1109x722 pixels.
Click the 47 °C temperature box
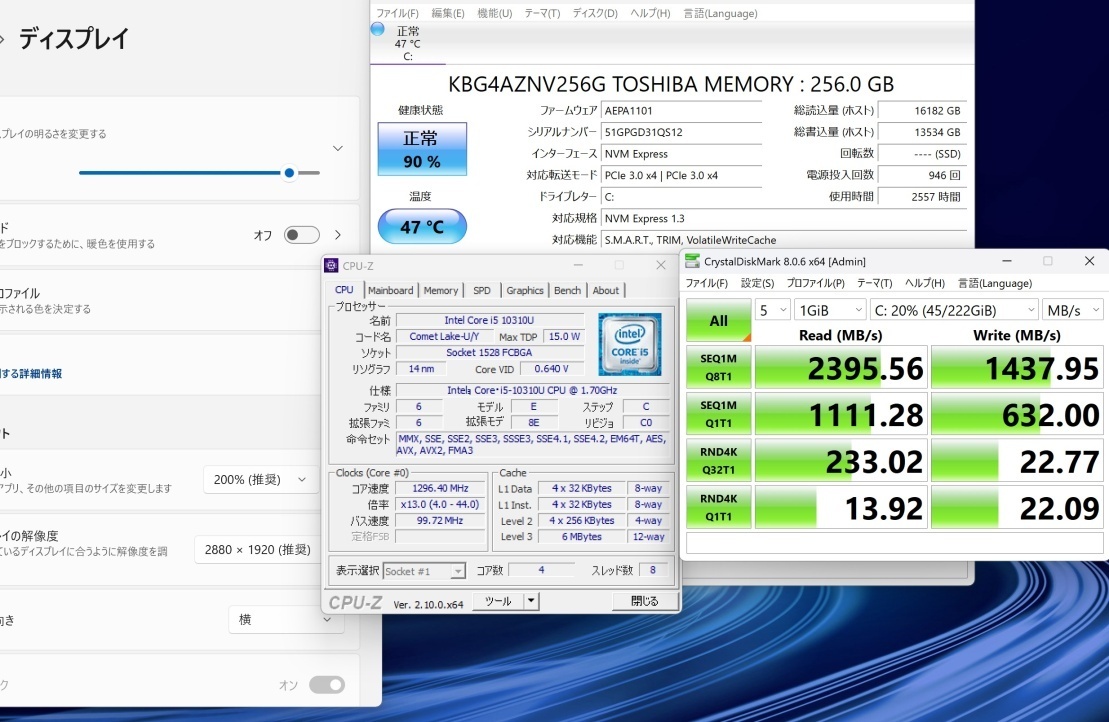point(422,226)
